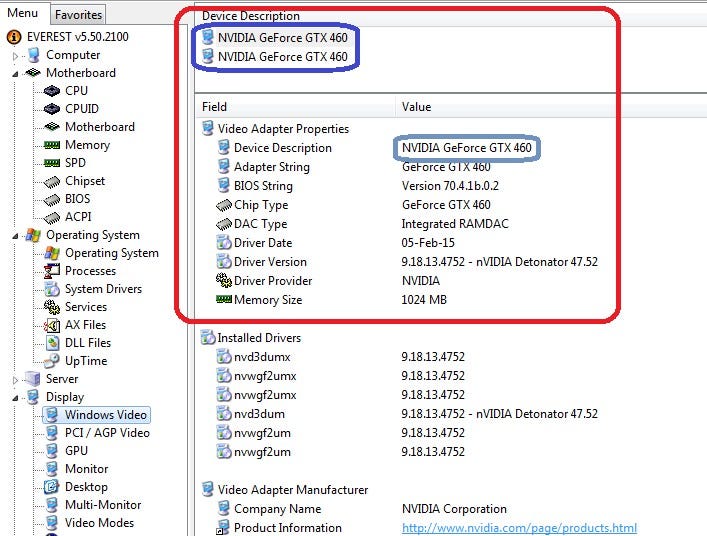Click the 1024 MB memory value
Screen dimensions: 707x536
(424, 300)
